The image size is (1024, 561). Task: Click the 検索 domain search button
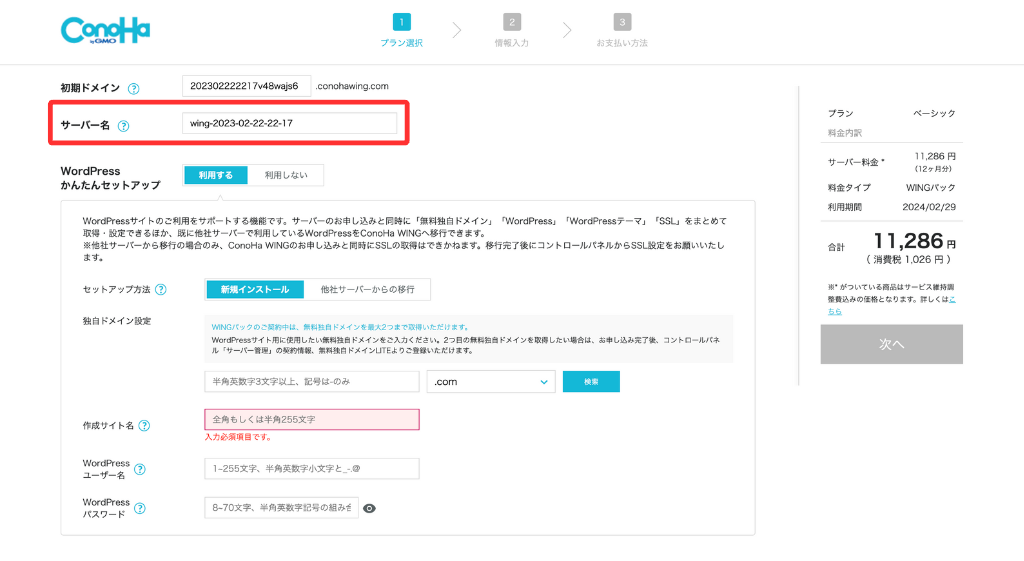tap(591, 381)
